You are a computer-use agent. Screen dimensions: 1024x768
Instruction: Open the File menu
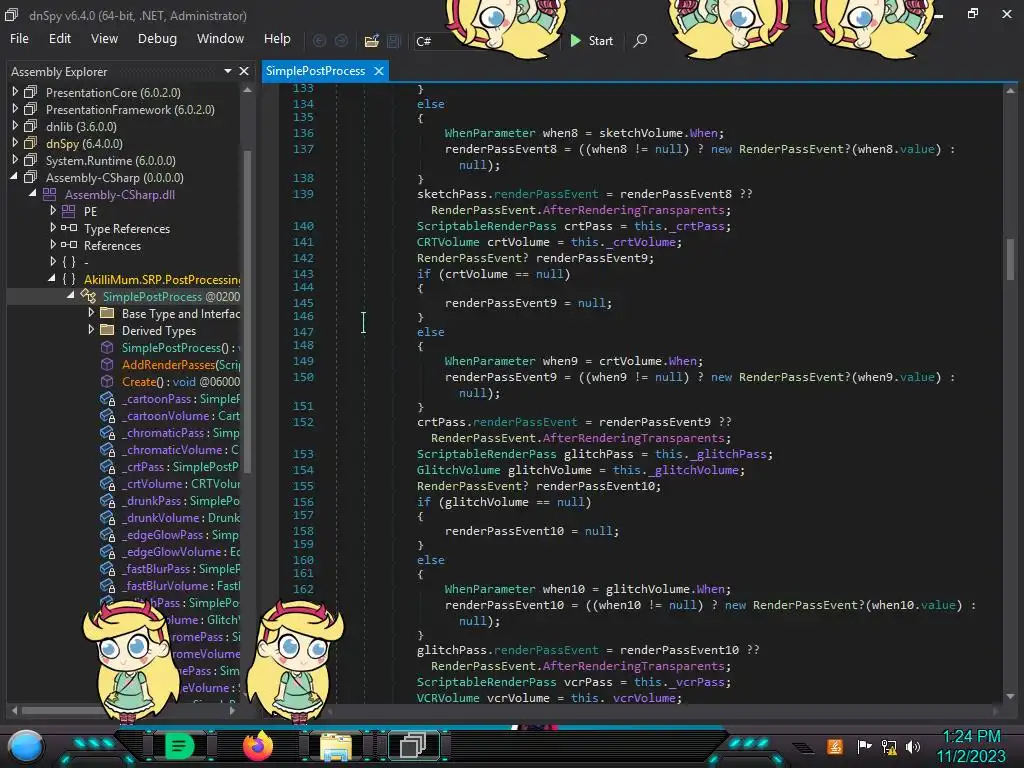pyautogui.click(x=19, y=39)
